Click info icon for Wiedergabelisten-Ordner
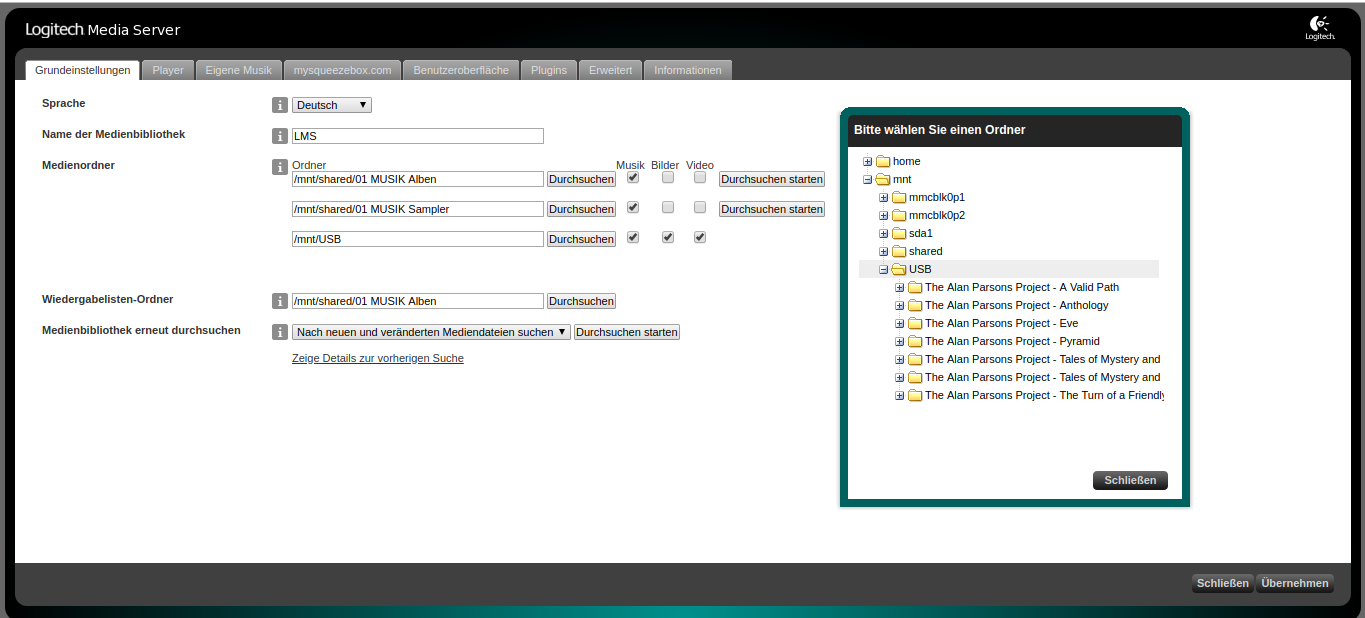 [280, 301]
